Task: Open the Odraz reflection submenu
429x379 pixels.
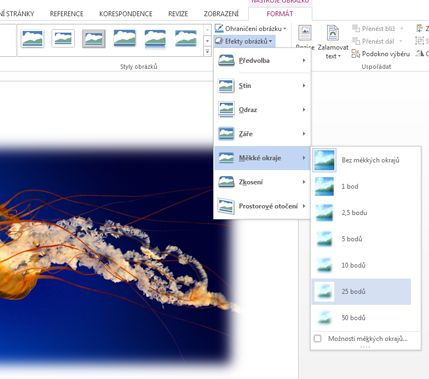Action: (x=262, y=110)
